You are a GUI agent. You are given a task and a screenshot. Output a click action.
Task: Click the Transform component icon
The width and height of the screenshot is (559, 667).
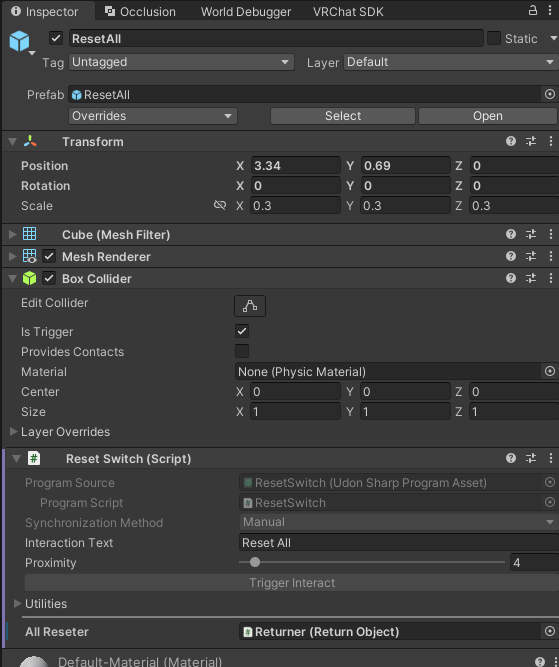pyautogui.click(x=30, y=141)
